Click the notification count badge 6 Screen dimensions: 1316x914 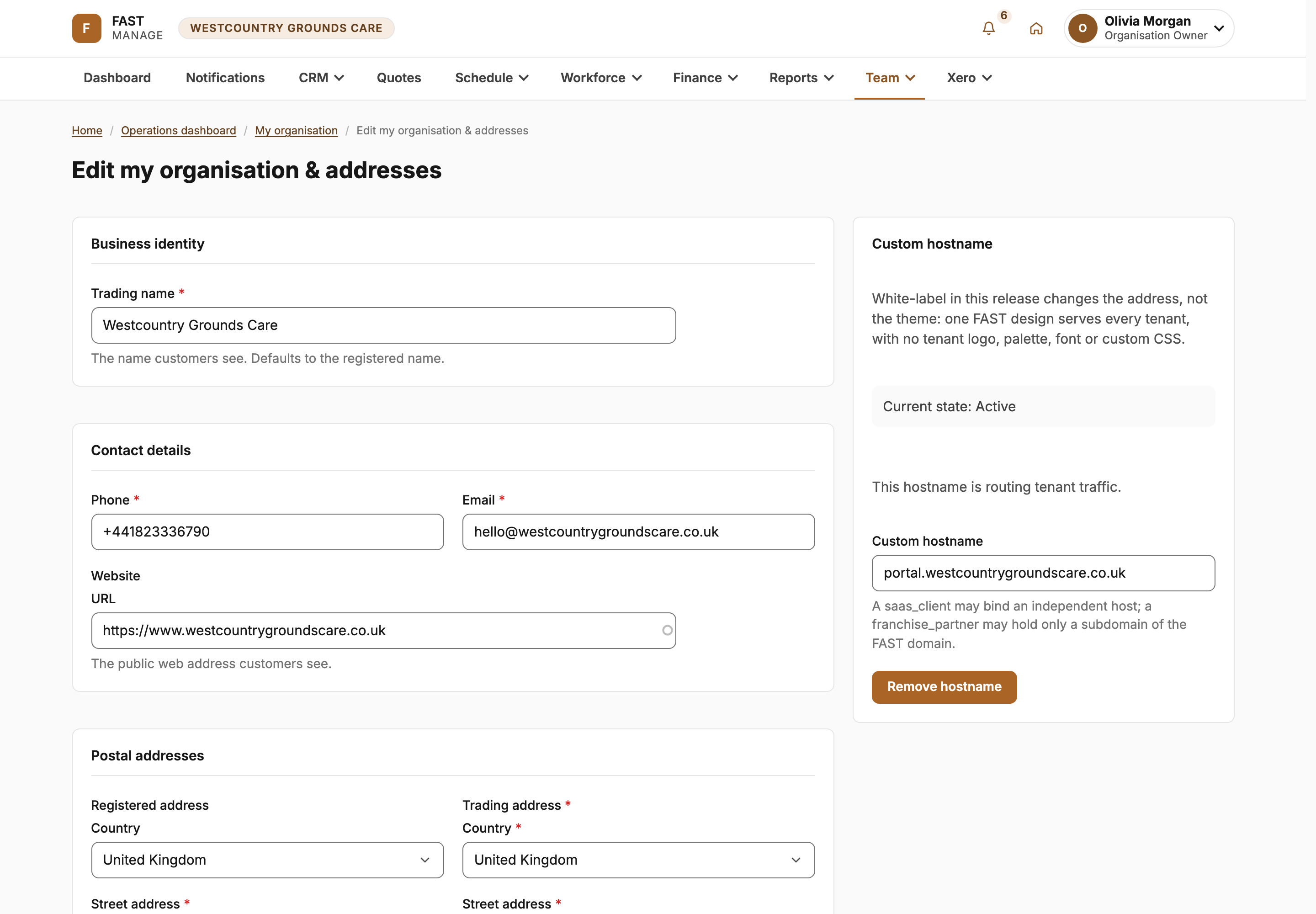point(1004,16)
